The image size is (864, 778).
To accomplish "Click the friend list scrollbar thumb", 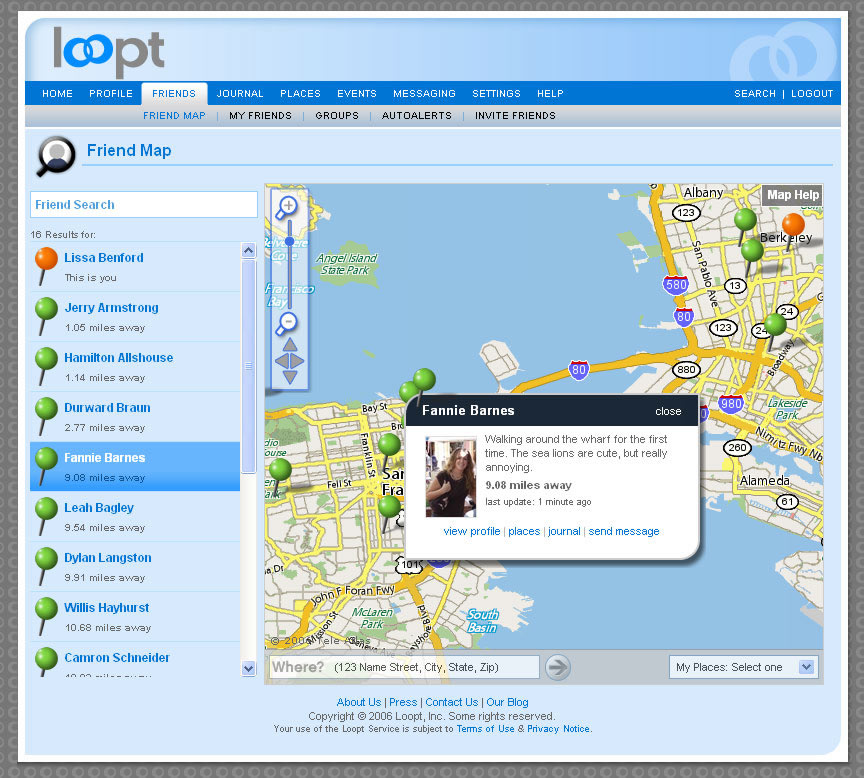I will (249, 366).
